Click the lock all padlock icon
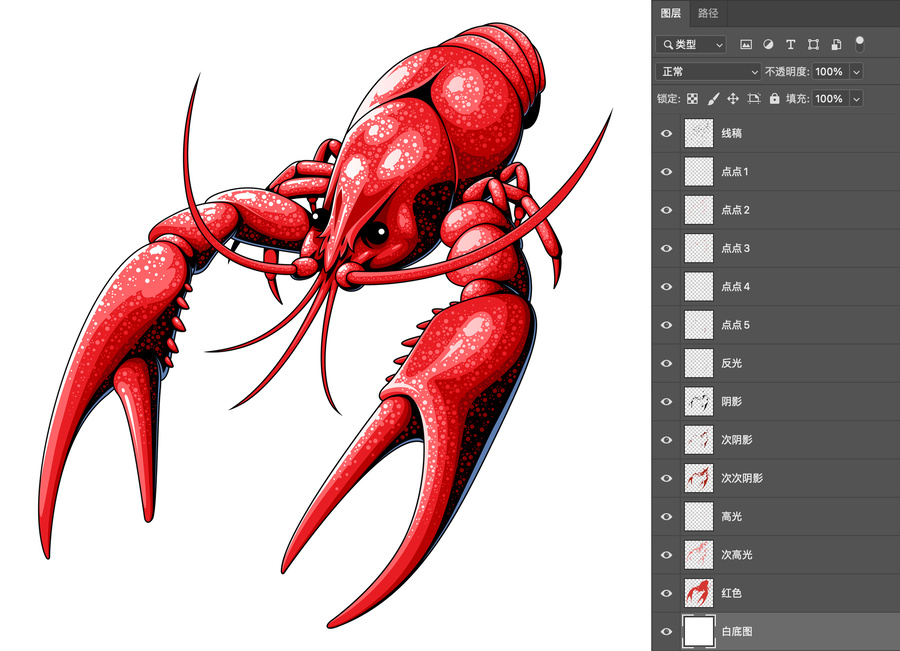Screen dimensions: 900x651 774,99
